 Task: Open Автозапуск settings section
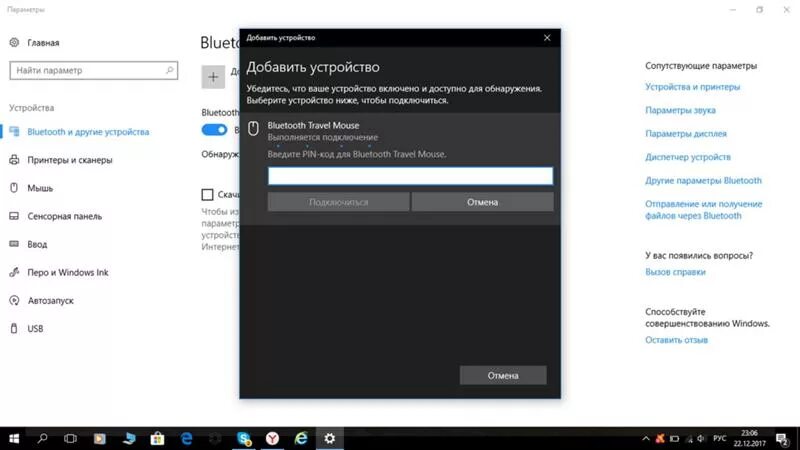coord(51,301)
